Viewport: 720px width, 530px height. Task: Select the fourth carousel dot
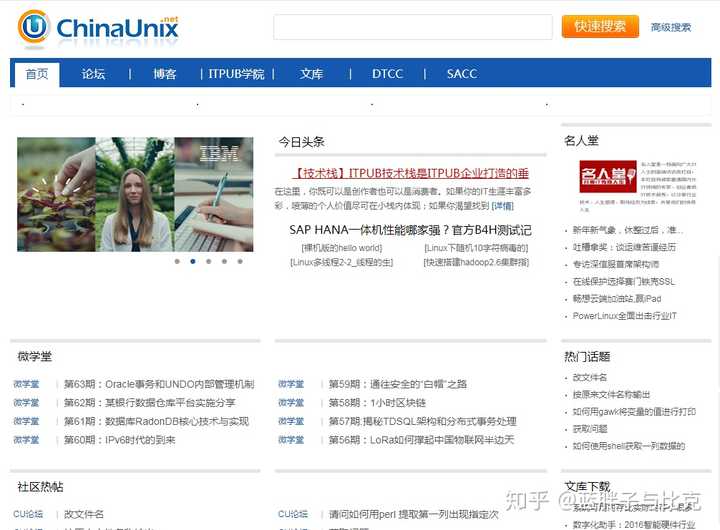[224, 261]
